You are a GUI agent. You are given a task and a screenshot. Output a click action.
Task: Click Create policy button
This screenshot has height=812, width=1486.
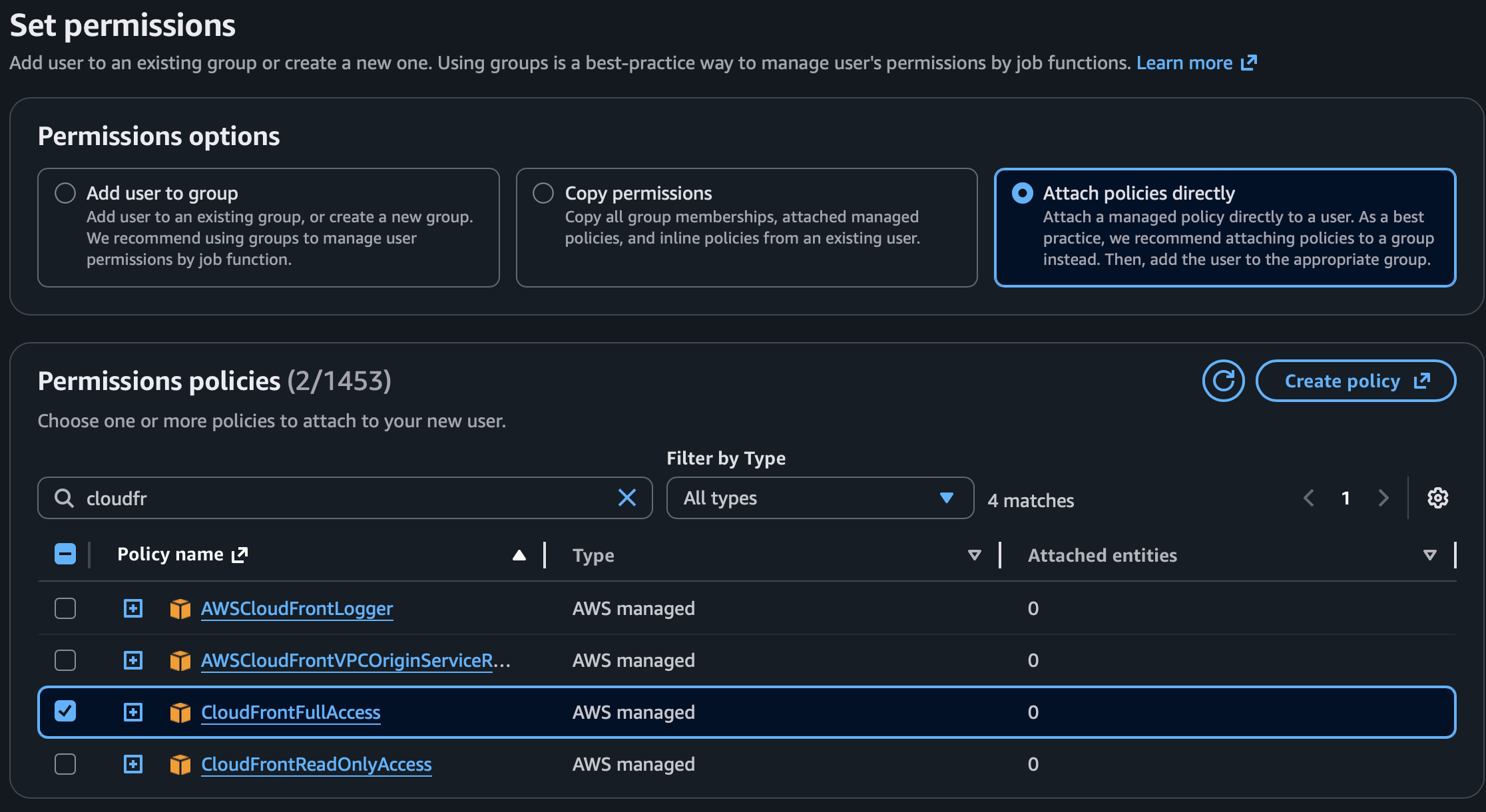1356,381
